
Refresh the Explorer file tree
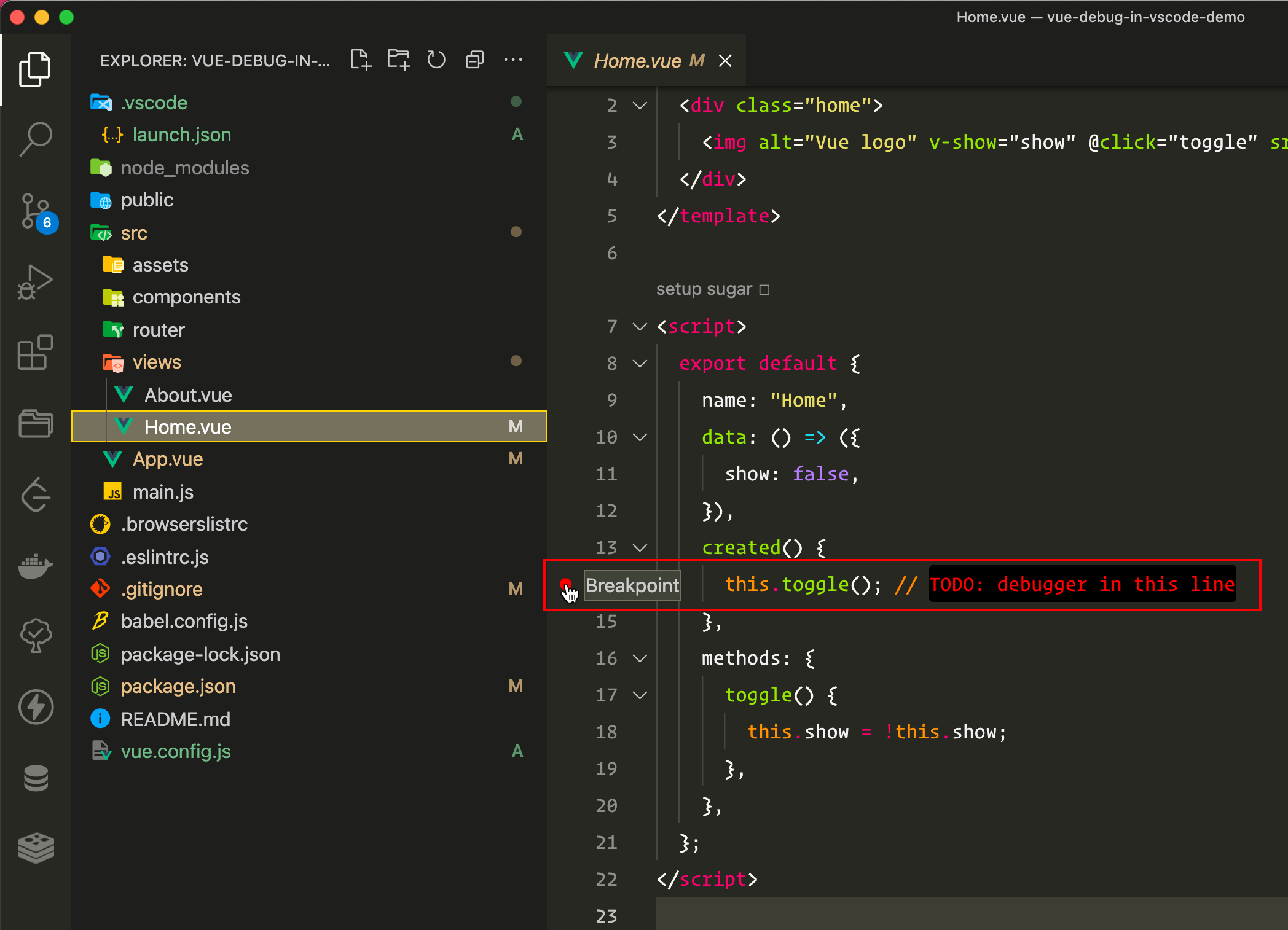pyautogui.click(x=436, y=60)
